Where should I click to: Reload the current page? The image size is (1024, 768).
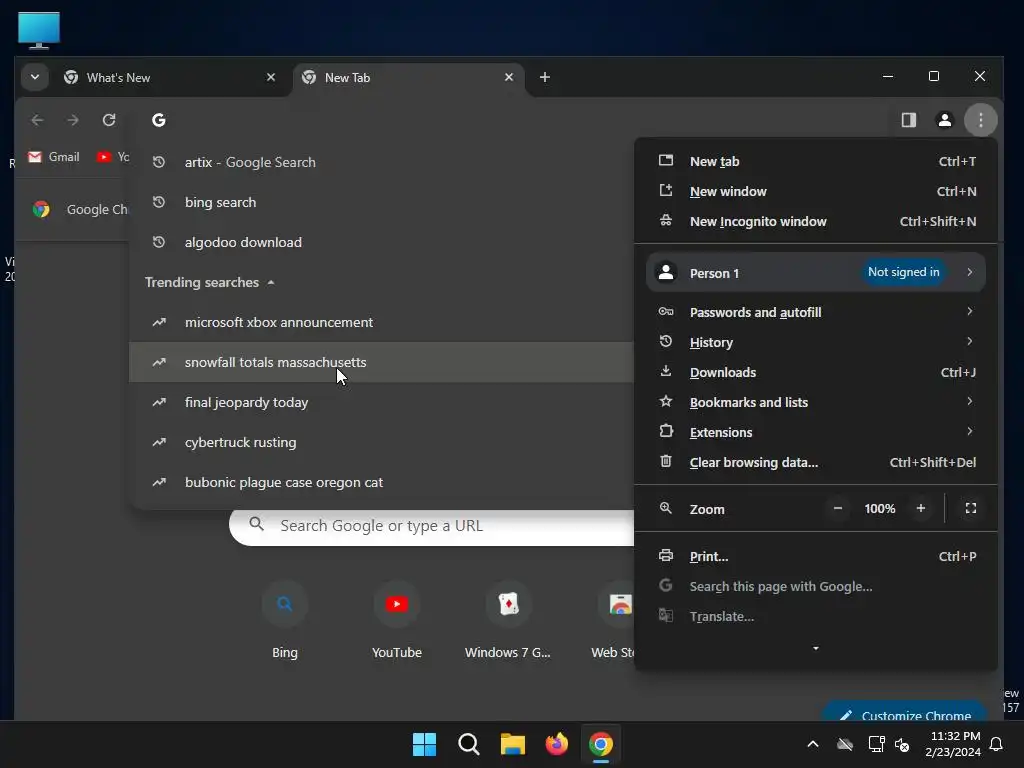click(x=109, y=120)
